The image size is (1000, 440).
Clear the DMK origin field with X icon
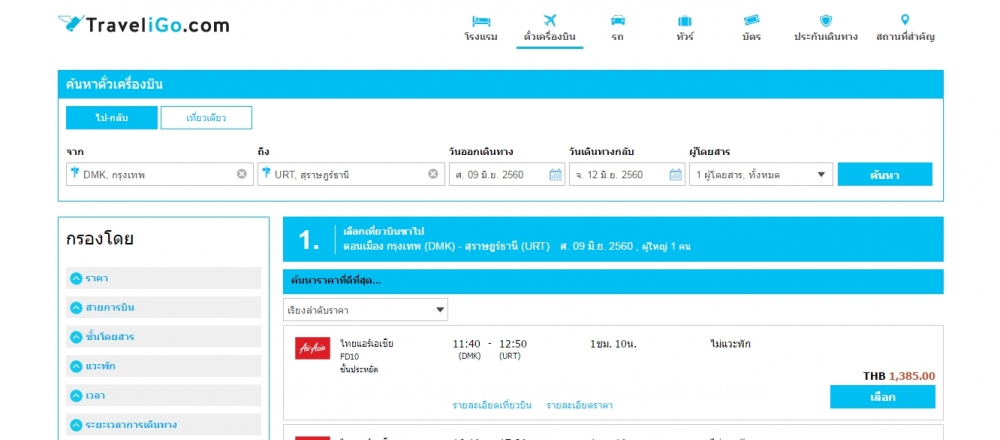coord(241,174)
